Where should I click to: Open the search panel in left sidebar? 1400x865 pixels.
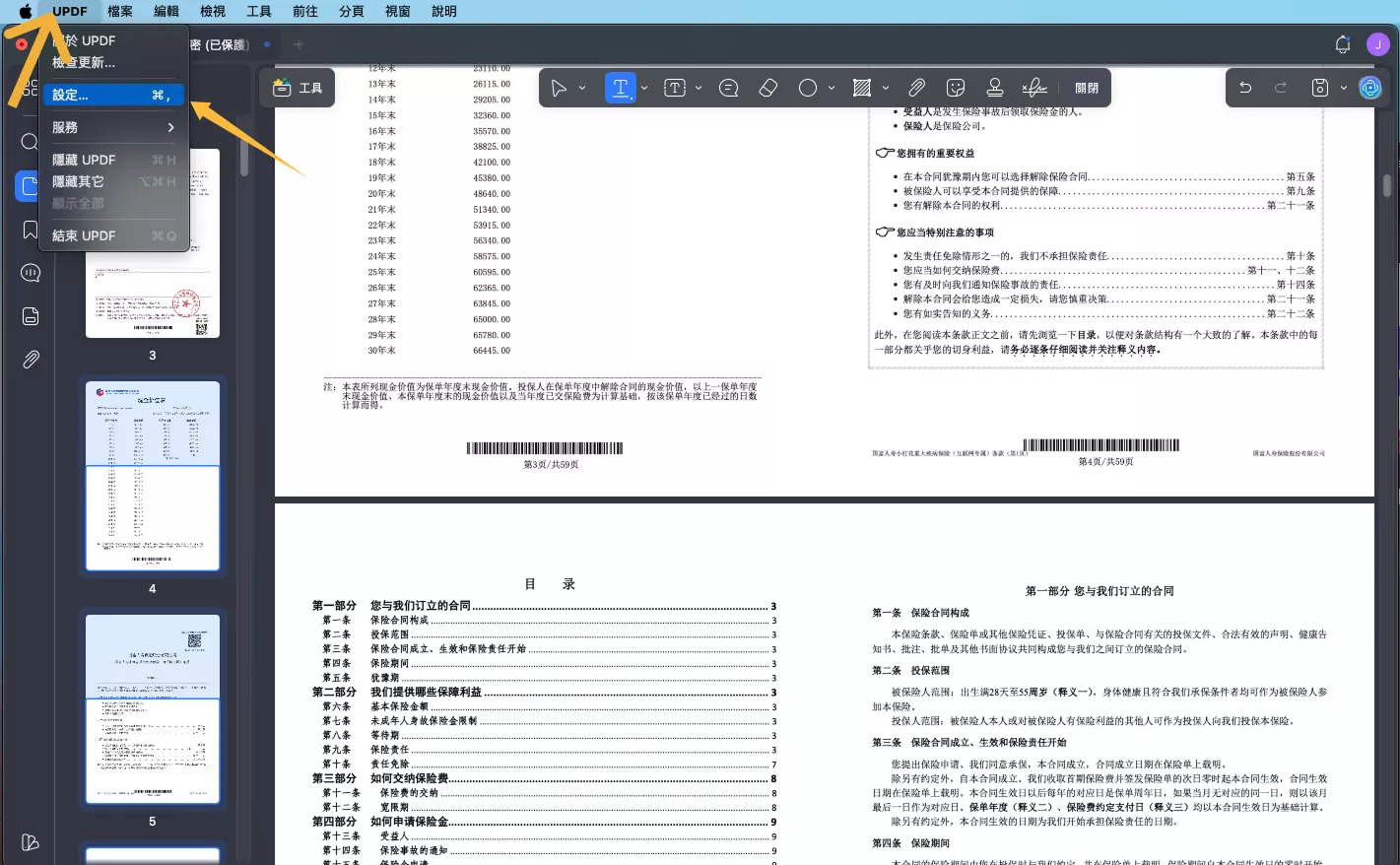coord(31,142)
